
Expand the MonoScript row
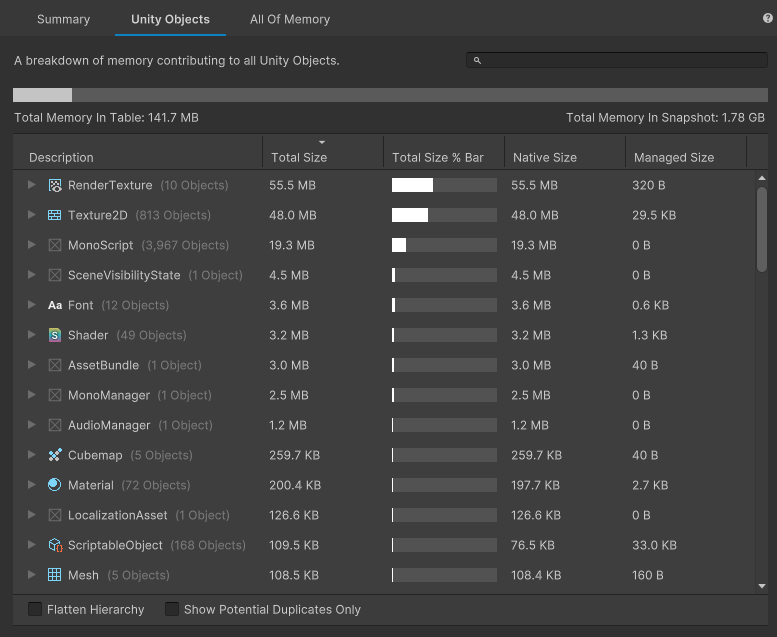pos(32,245)
